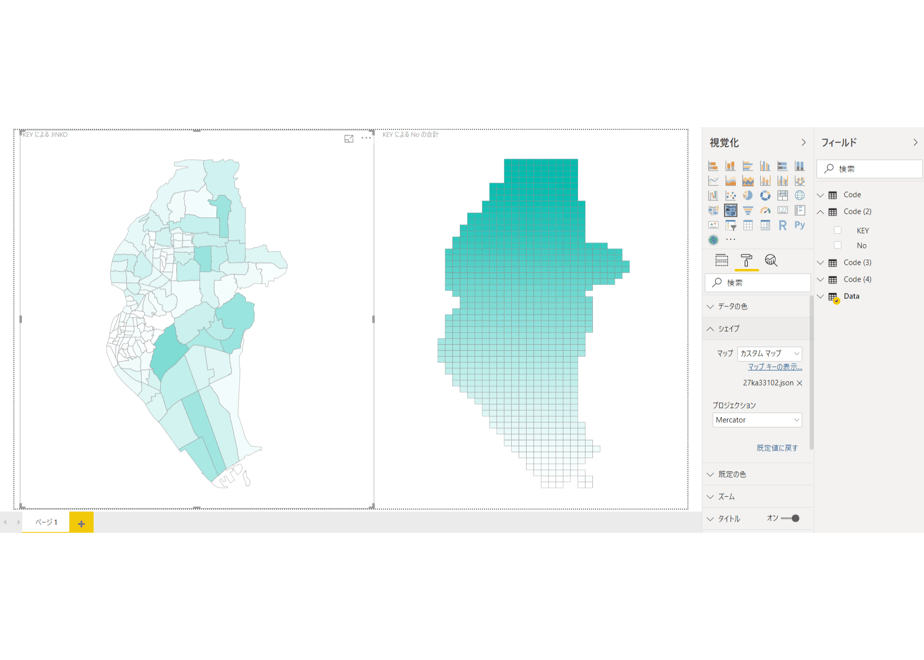The height and width of the screenshot is (660, 924).
Task: Switch to the ページ 1 tab
Action: pyautogui.click(x=46, y=522)
